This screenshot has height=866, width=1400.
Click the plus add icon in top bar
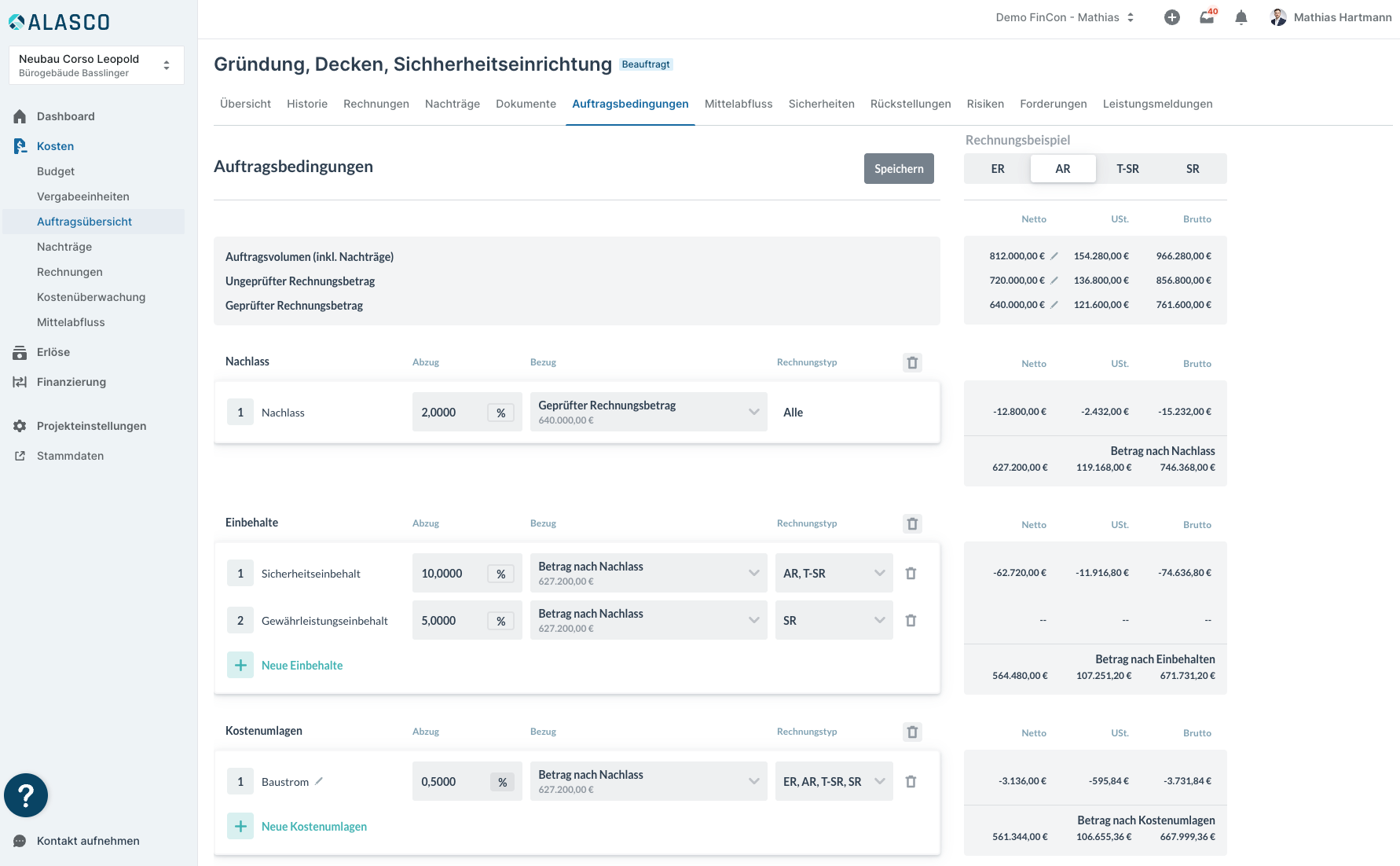pyautogui.click(x=1171, y=17)
